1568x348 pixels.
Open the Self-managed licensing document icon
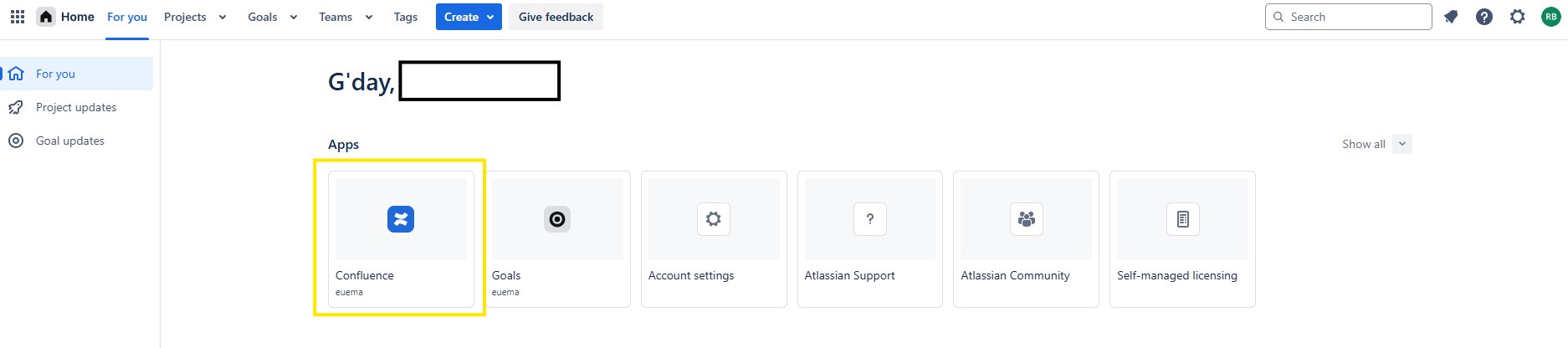pyautogui.click(x=1183, y=219)
